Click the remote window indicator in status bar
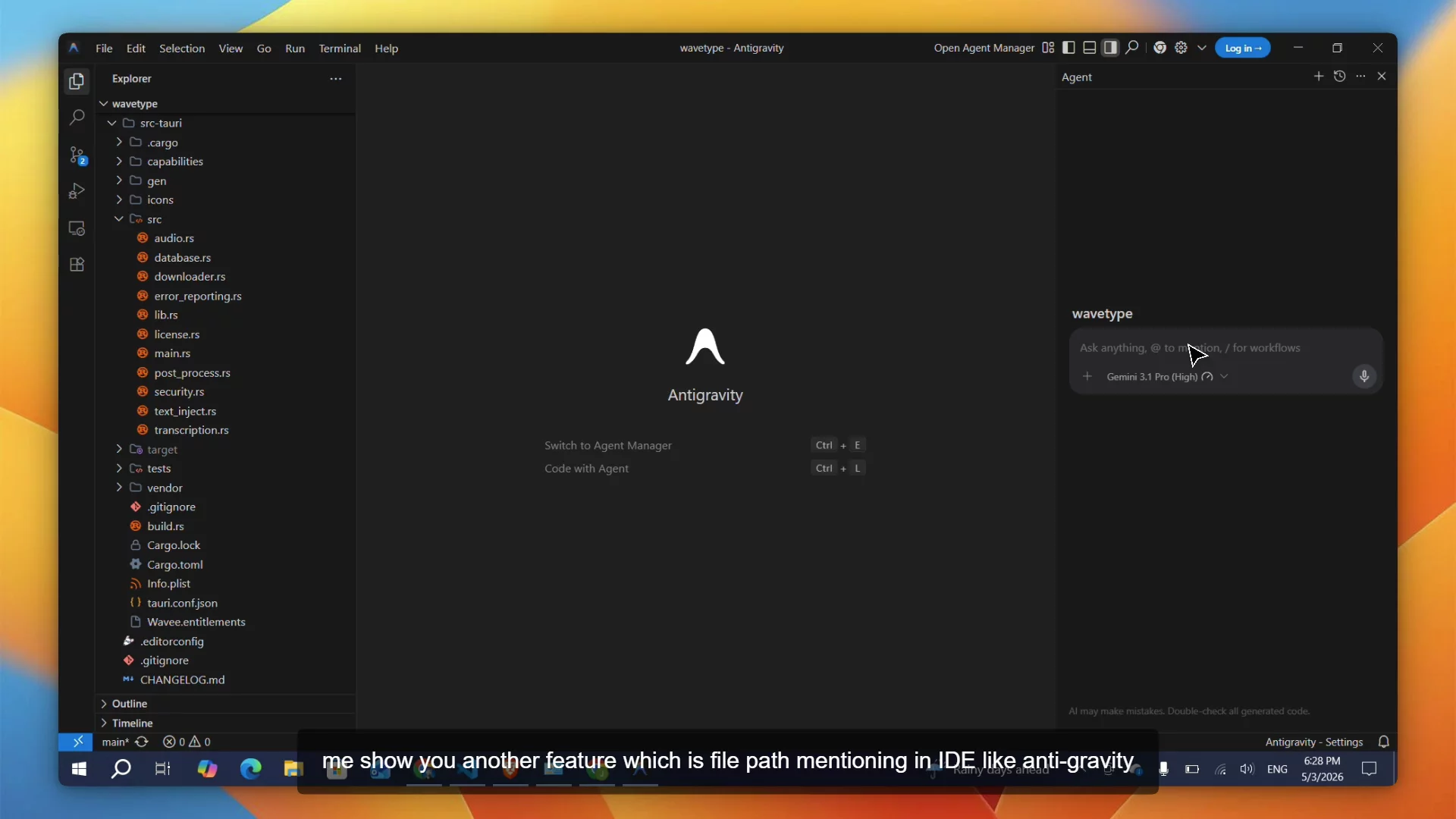 (76, 742)
